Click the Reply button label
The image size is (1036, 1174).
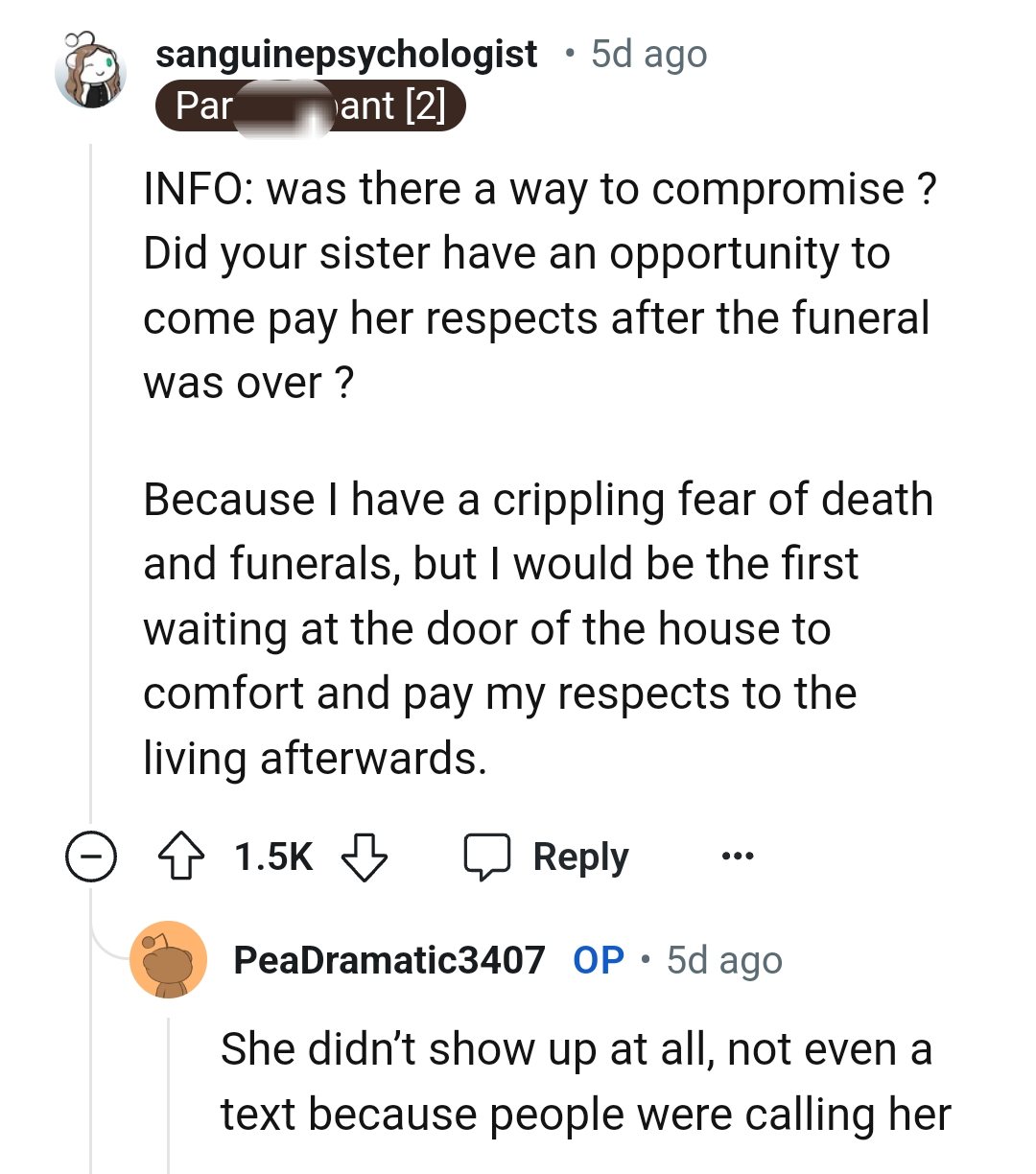pos(577,856)
